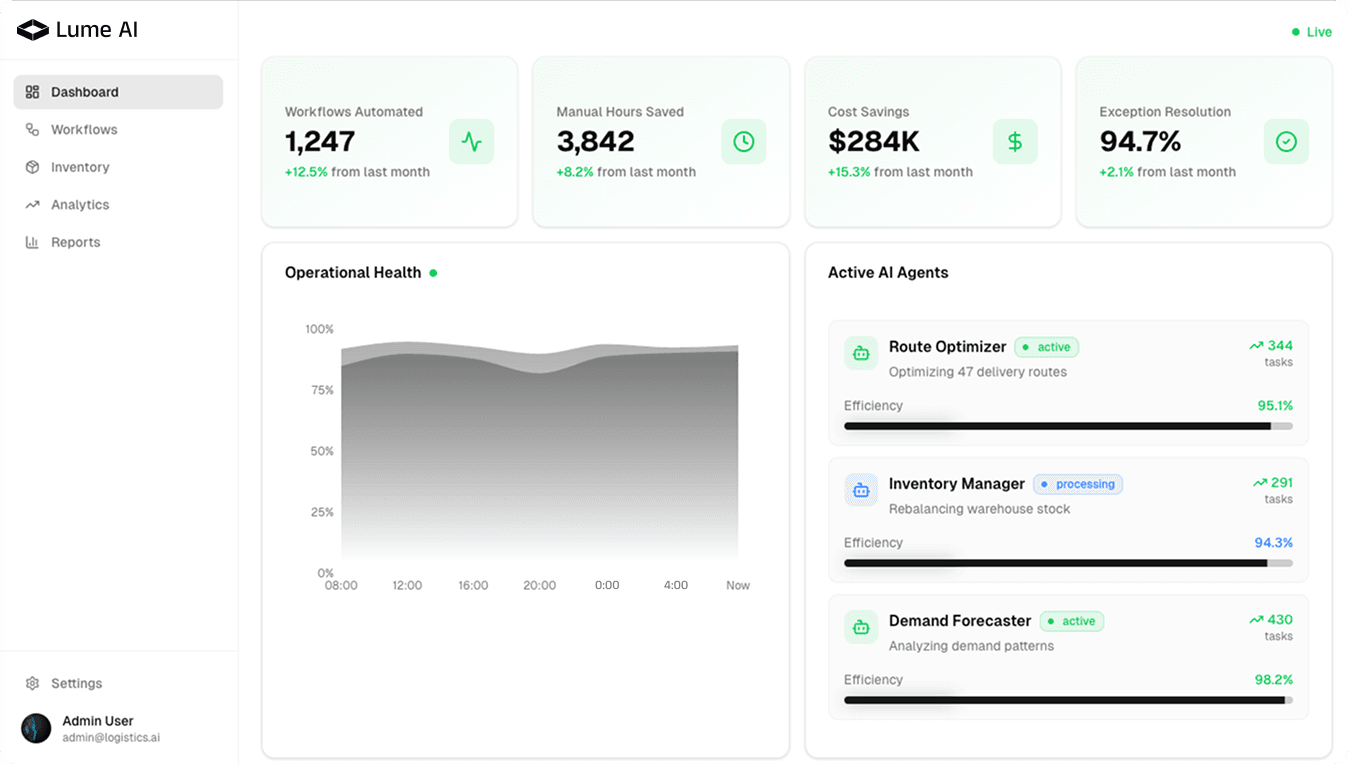Viewport: 1348px width, 764px height.
Task: Go to Workflows in the sidebar
Action: click(x=84, y=130)
